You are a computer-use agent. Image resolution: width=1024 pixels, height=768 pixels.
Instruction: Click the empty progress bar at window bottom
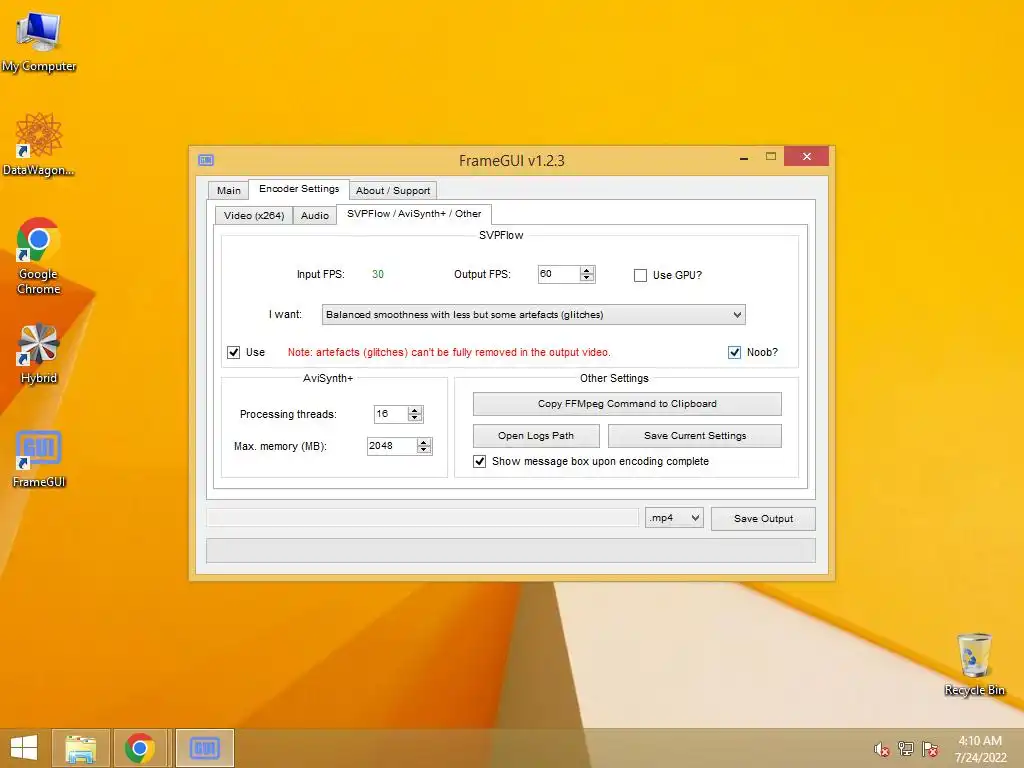[511, 550]
